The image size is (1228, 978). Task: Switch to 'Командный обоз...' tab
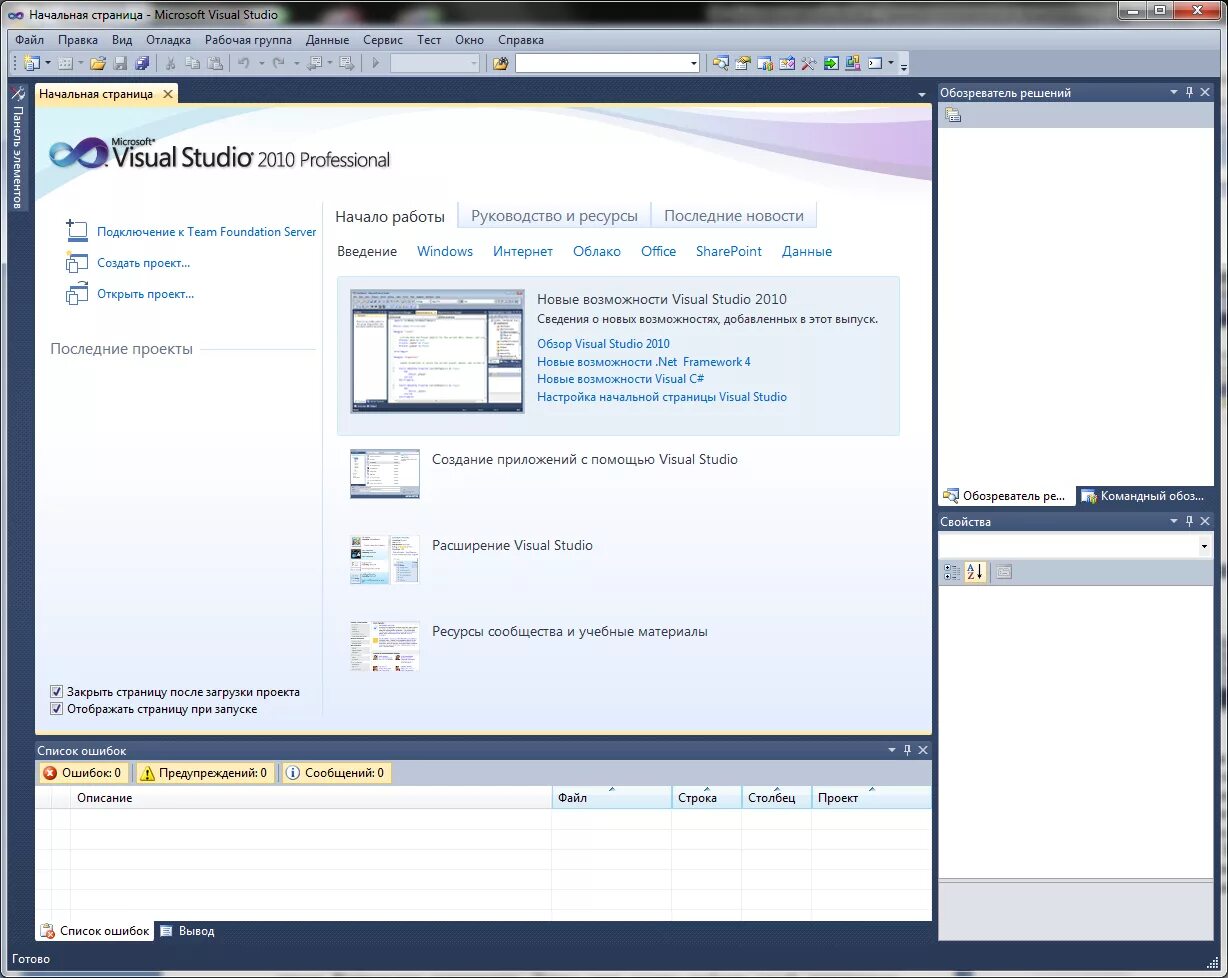click(x=1144, y=496)
